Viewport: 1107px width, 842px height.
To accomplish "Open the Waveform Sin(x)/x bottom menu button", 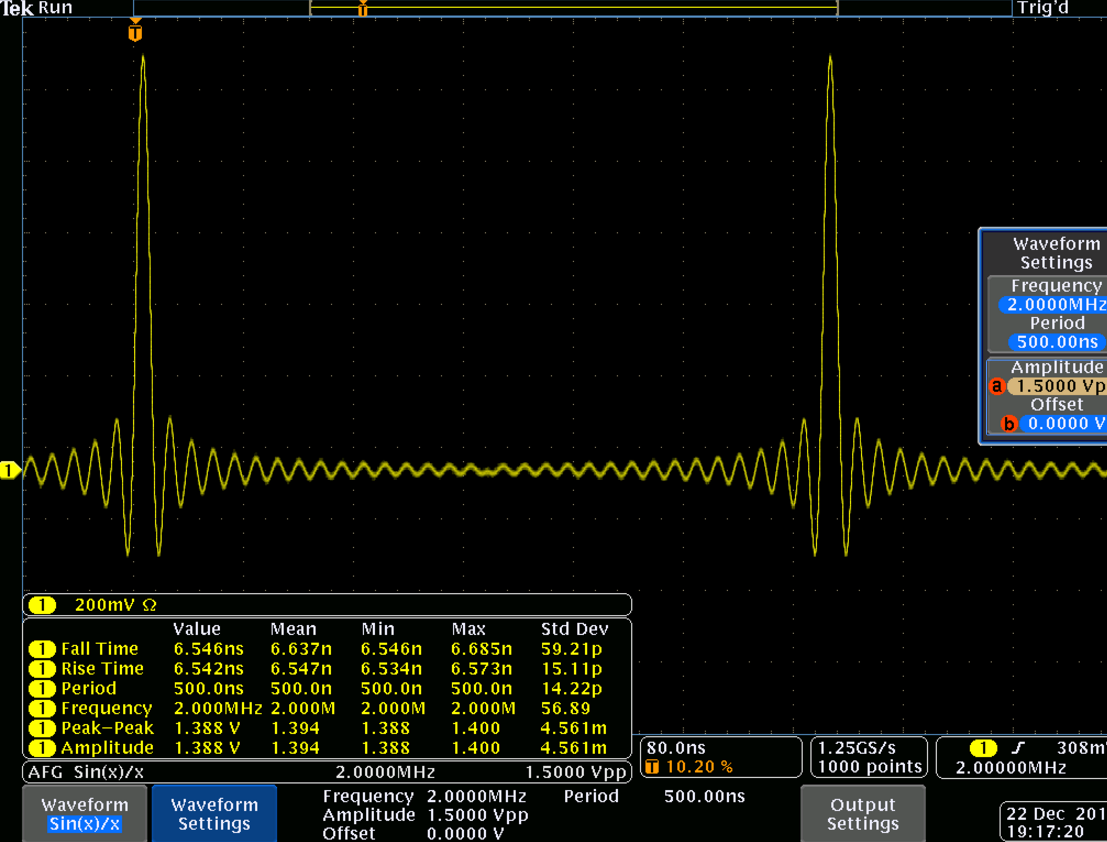I will point(85,814).
